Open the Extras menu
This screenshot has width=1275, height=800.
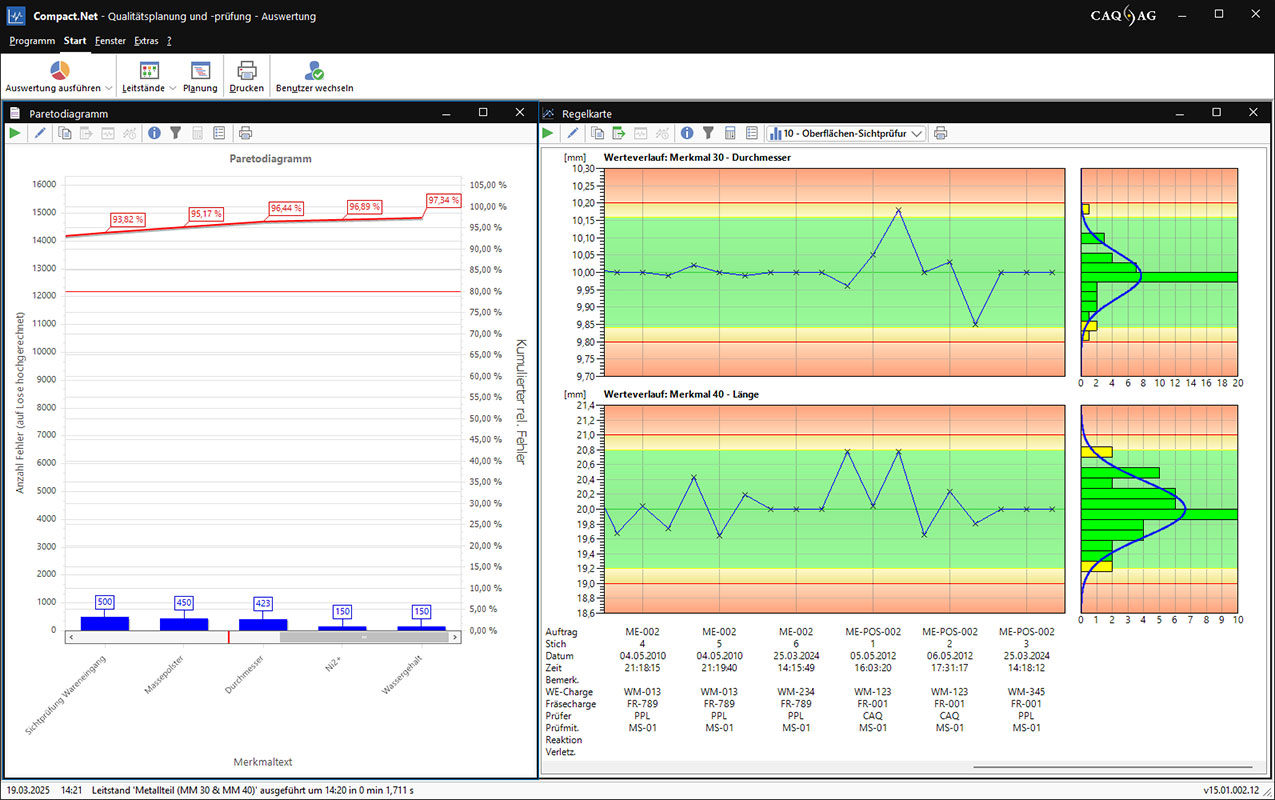pyautogui.click(x=146, y=41)
